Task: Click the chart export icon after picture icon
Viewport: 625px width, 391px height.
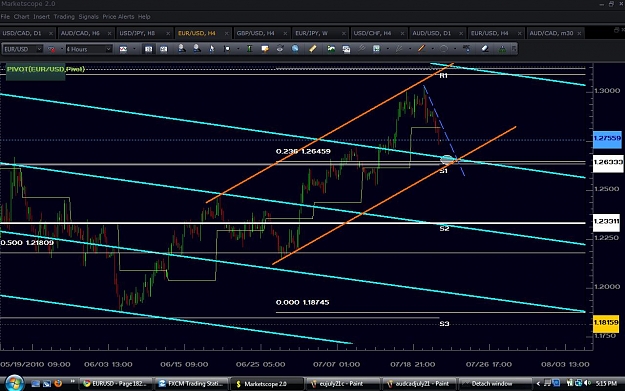Action: coord(346,49)
